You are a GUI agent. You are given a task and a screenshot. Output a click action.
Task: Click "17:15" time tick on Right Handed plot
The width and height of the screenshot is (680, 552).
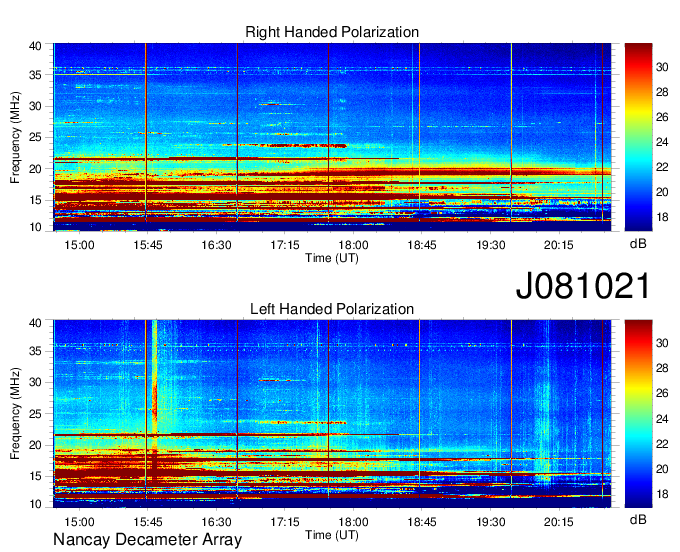tap(284, 245)
